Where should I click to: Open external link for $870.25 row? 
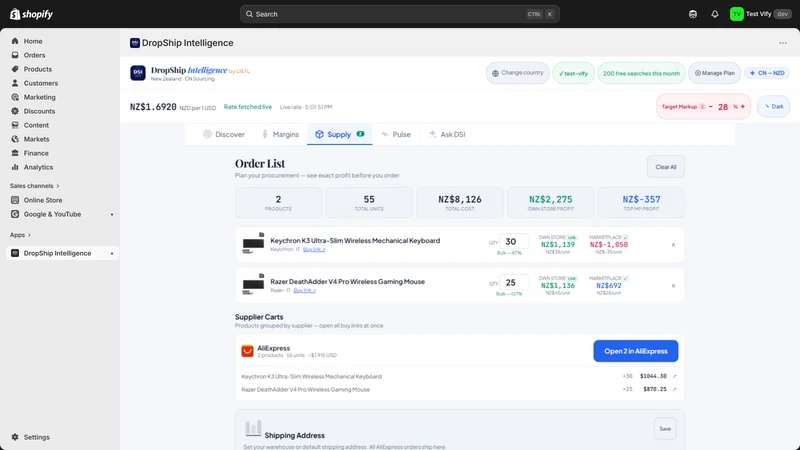(x=674, y=389)
